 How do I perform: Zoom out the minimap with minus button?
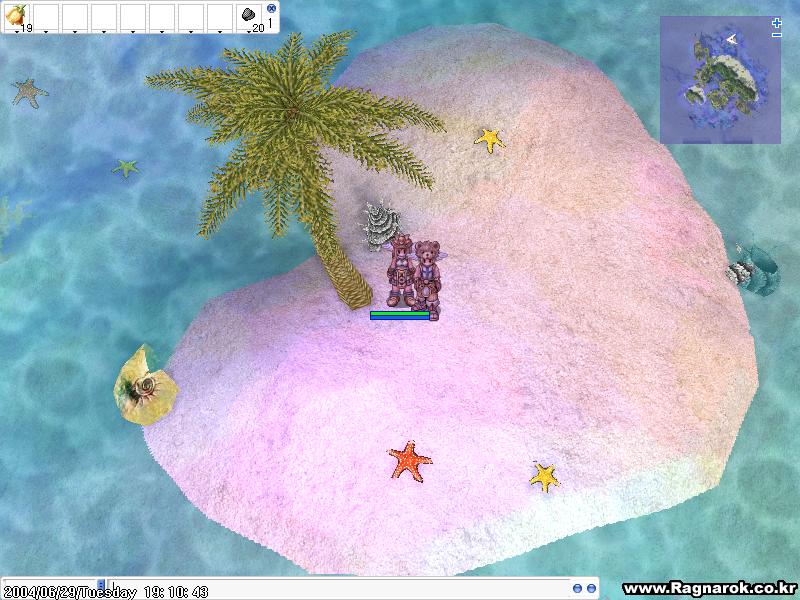(777, 35)
